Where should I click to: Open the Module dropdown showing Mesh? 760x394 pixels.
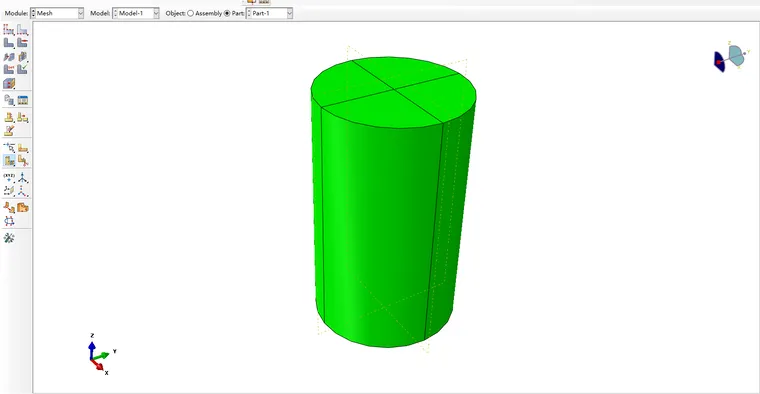pos(57,14)
